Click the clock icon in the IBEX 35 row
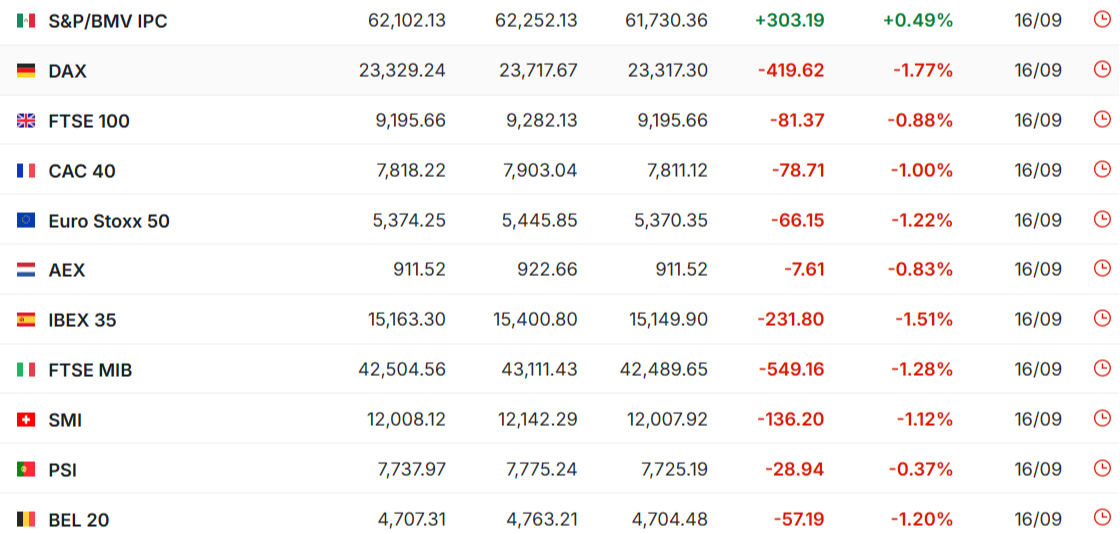Viewport: 1120px width, 534px height. point(1102,318)
